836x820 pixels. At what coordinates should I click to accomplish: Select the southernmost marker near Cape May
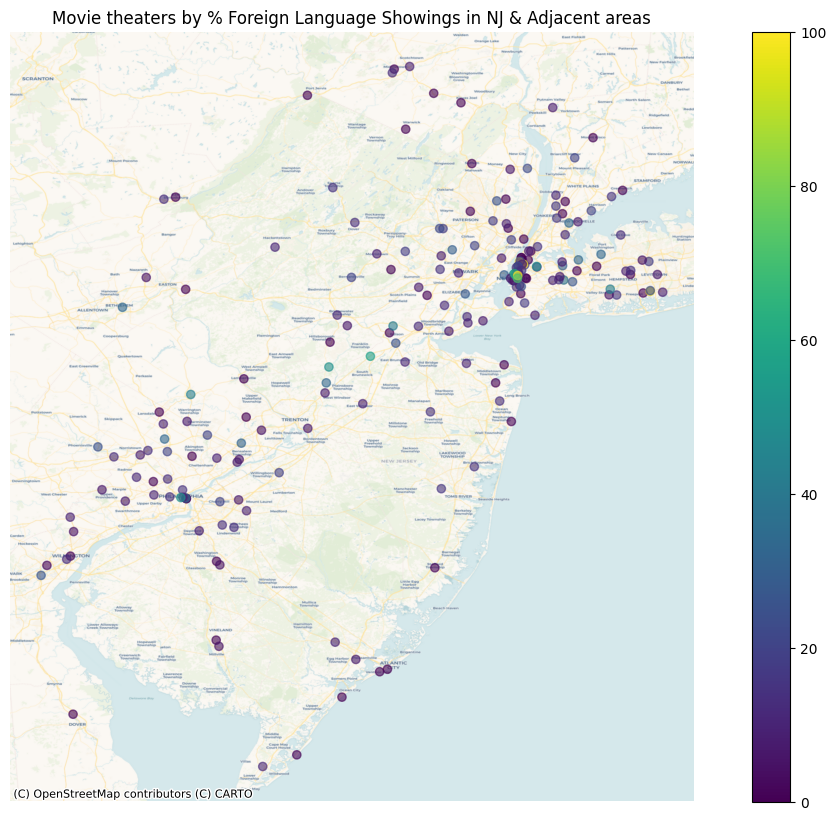coord(263,767)
